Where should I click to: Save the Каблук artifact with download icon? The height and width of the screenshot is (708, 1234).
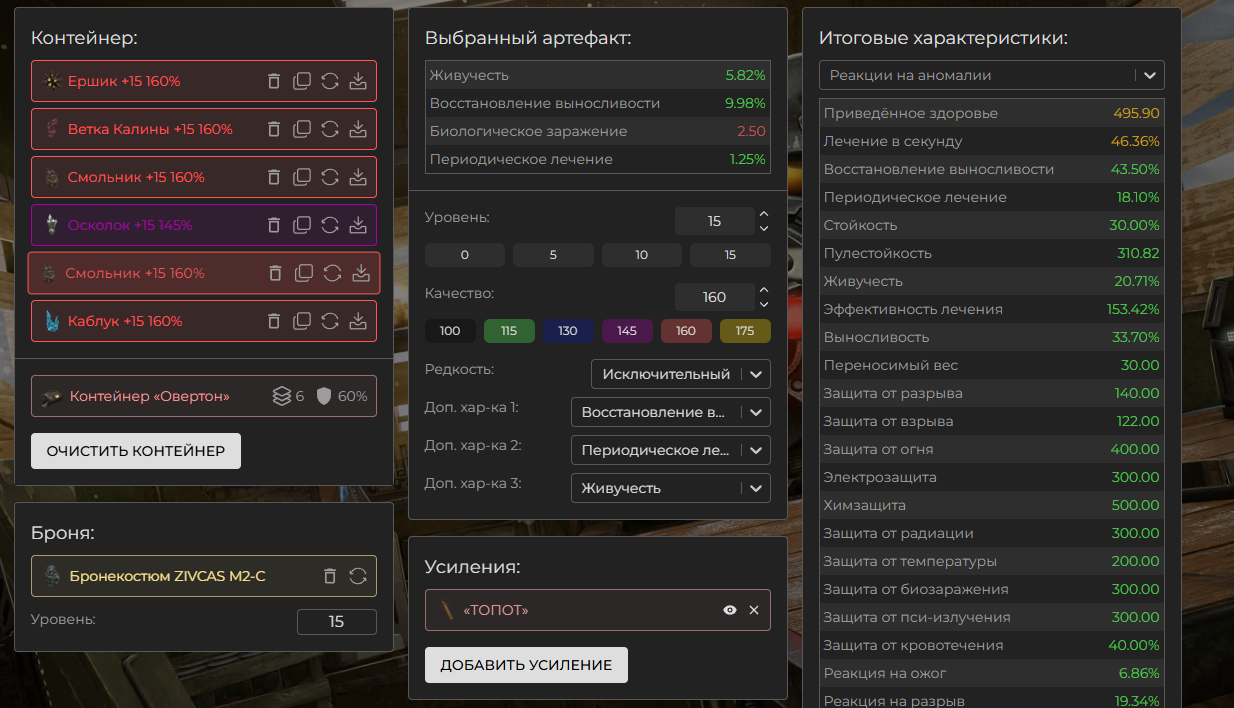pos(358,321)
